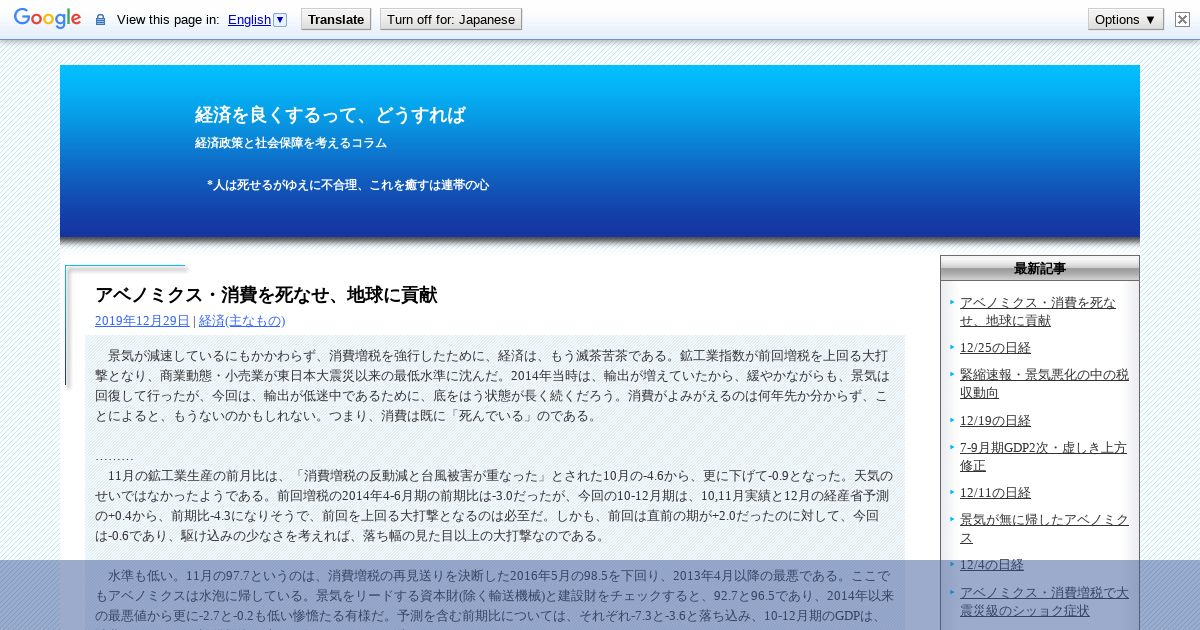This screenshot has height=630, width=1200.
Task: Click the secure lock icon
Action: 100,19
